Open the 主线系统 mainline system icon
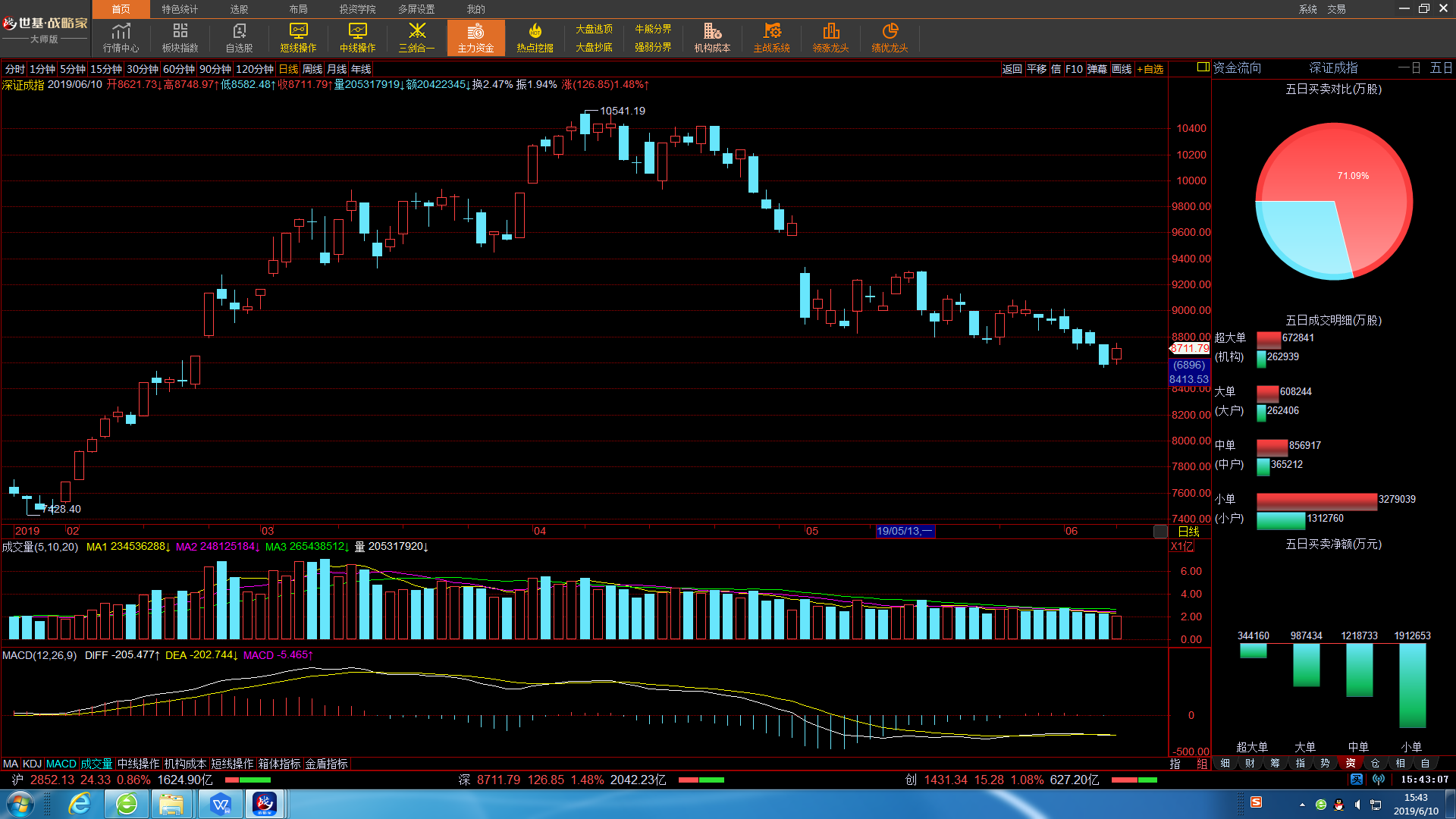Screen dimensions: 1456x819 [x=771, y=37]
